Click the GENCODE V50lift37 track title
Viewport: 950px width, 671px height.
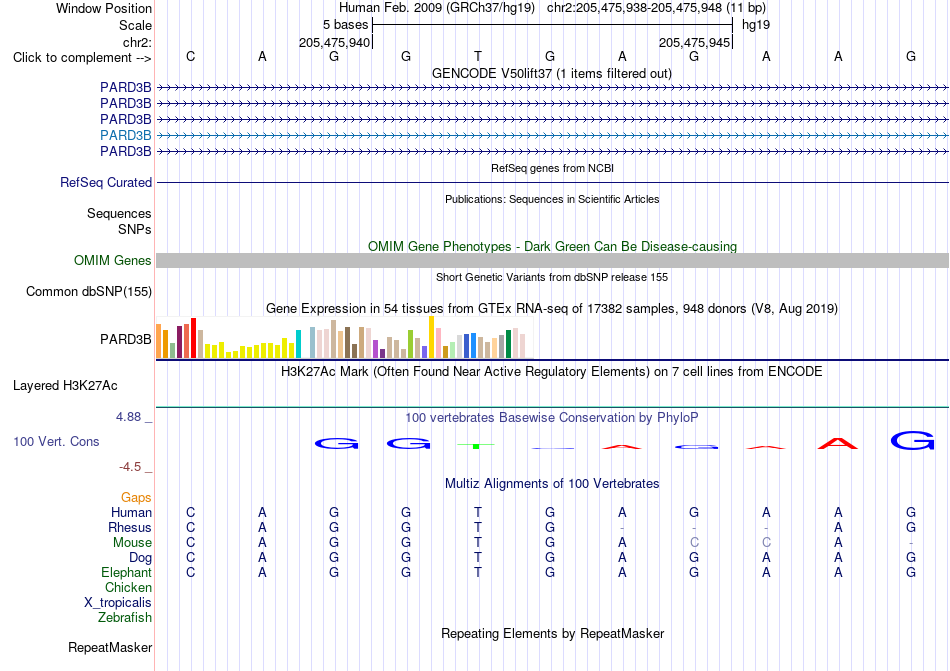[x=552, y=73]
